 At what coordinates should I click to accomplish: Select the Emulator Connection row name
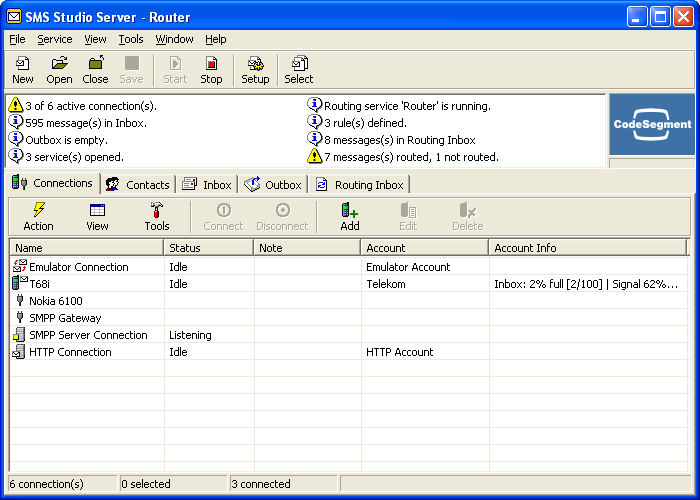pos(79,267)
